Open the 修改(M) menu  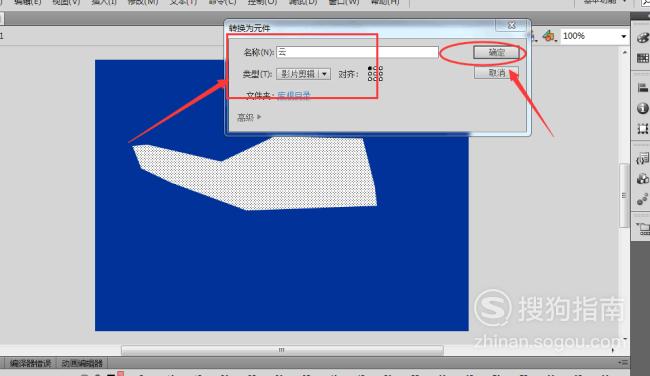(143, 2)
